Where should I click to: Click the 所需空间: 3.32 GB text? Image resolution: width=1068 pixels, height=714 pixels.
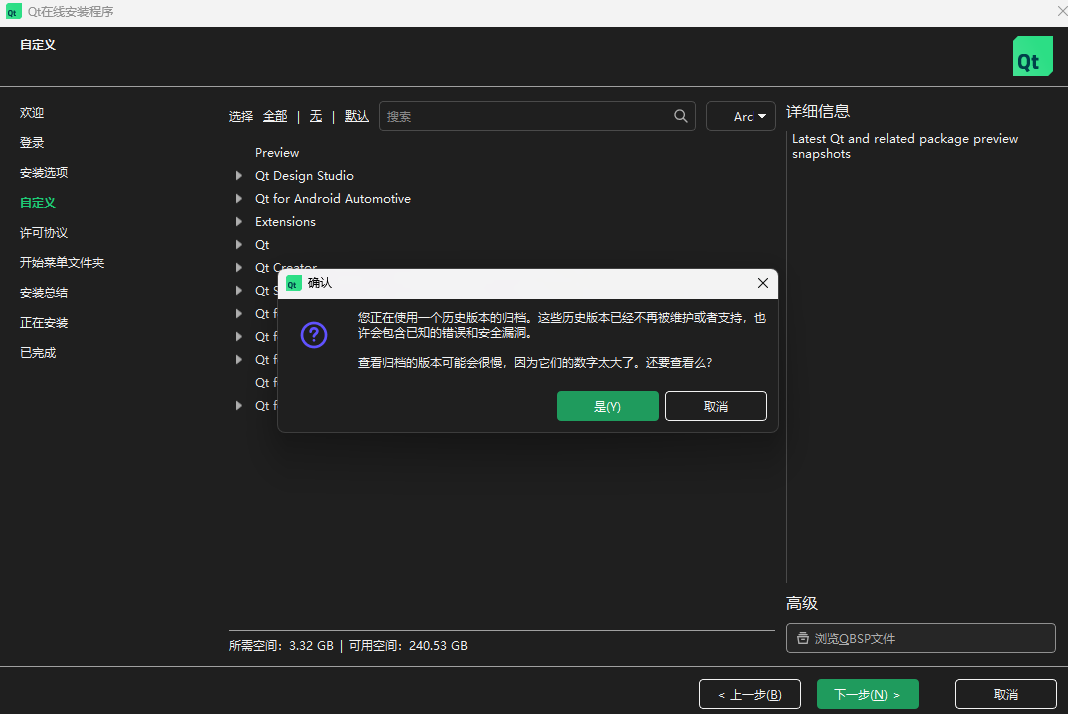(x=281, y=646)
